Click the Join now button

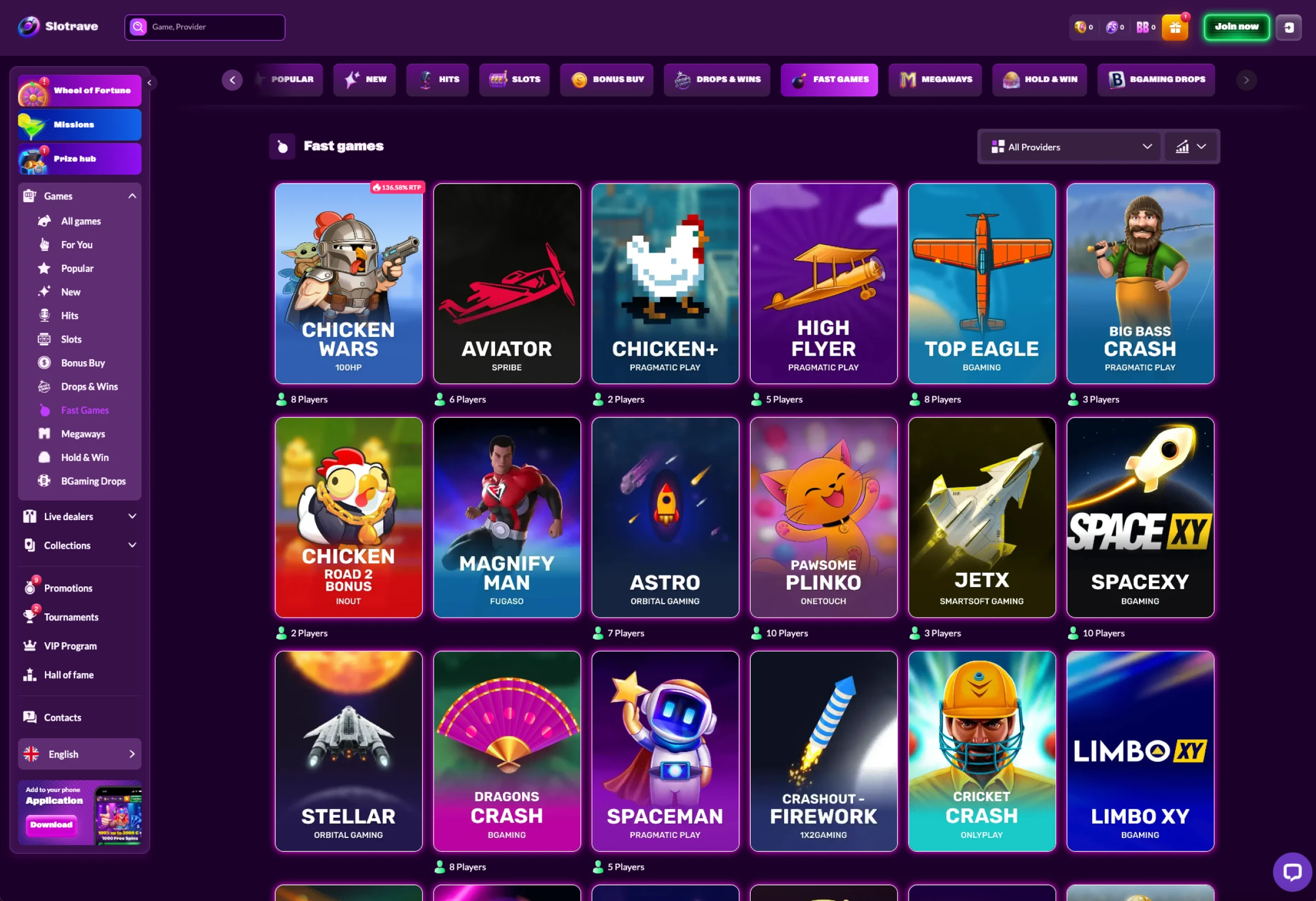(x=1236, y=27)
